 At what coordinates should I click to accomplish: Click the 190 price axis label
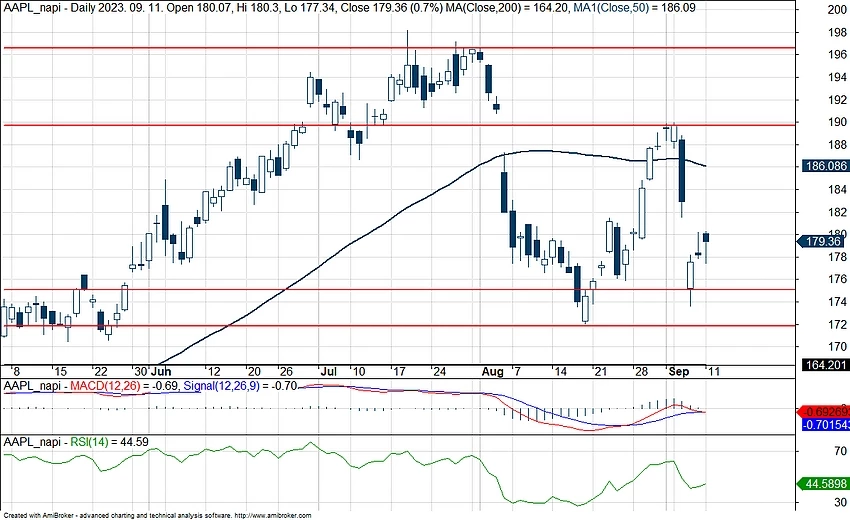click(837, 122)
